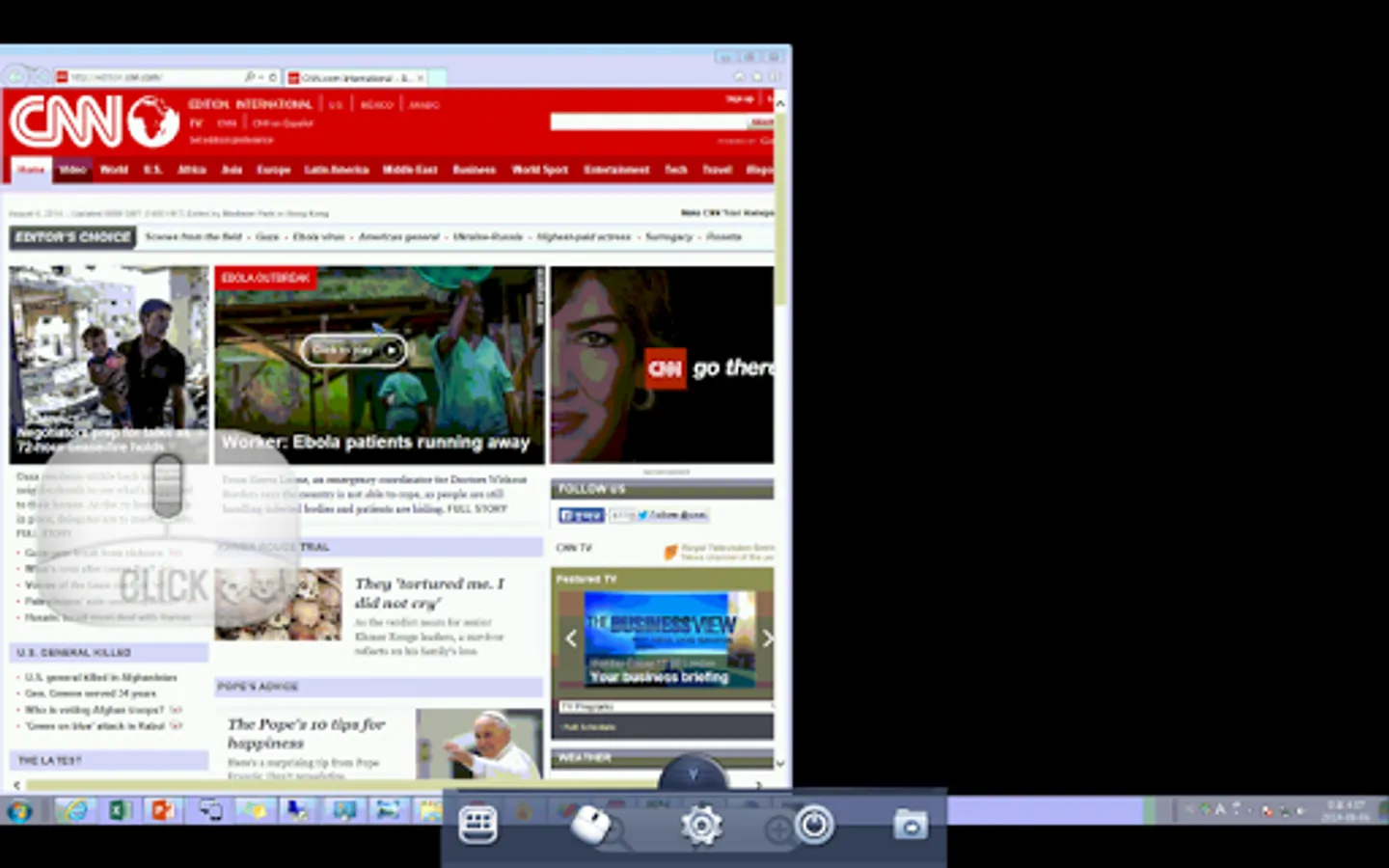Screen dimensions: 1389x868
Task: Open the Home tab in CNN navigation
Action: click(x=31, y=170)
